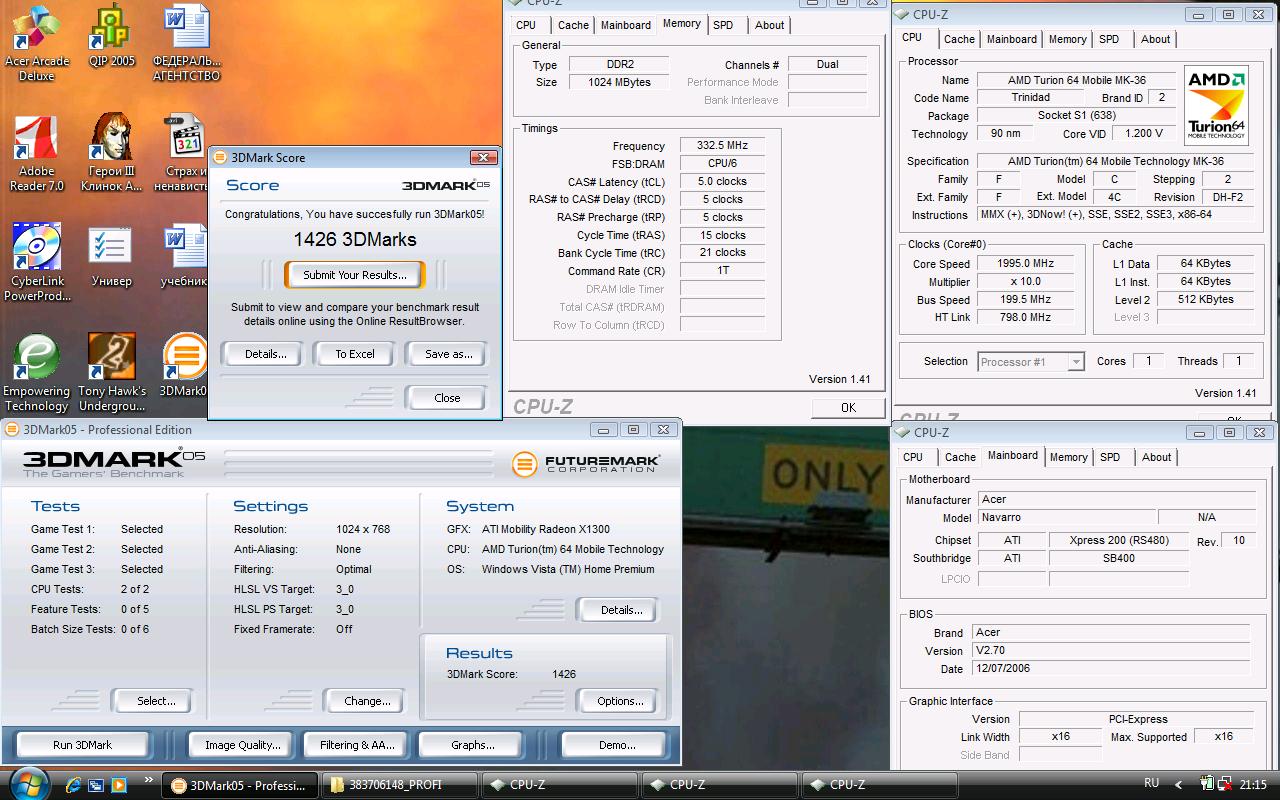Screen dimensions: 1280x800
Task: Select Страх и ненависть video file icon
Action: (x=186, y=153)
